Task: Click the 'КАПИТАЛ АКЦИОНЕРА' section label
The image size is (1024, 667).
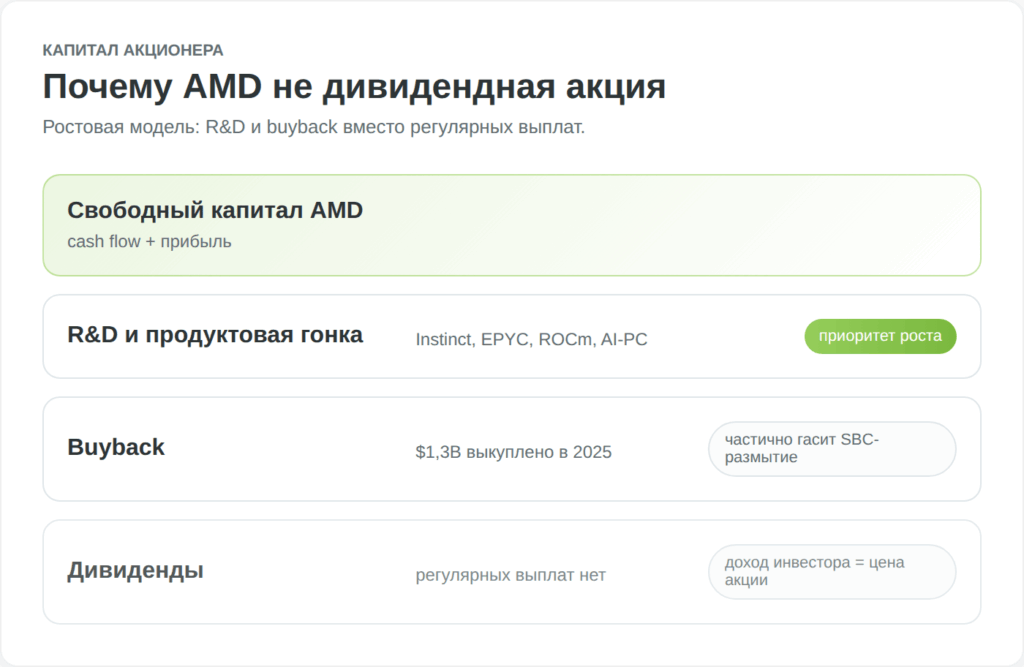Action: click(133, 50)
